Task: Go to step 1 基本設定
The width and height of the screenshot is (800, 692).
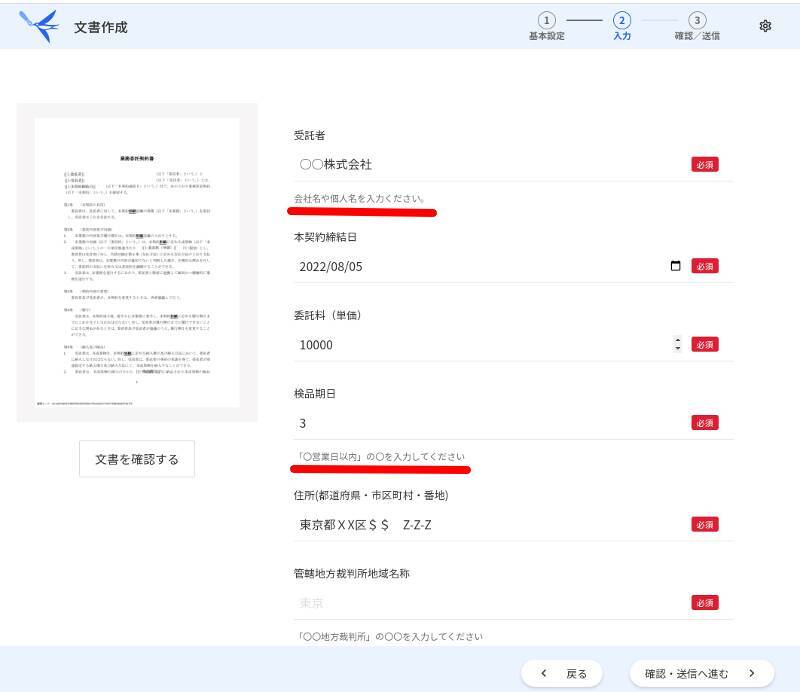Action: tap(547, 21)
